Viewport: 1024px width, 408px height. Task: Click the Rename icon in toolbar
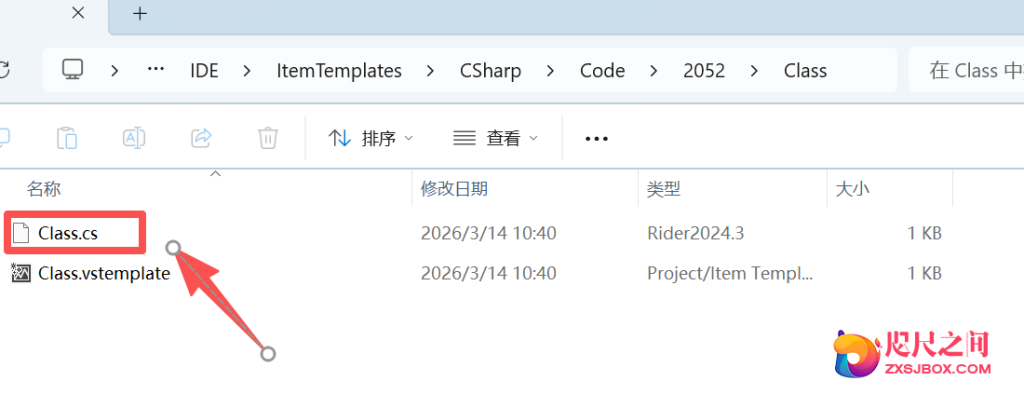point(134,138)
